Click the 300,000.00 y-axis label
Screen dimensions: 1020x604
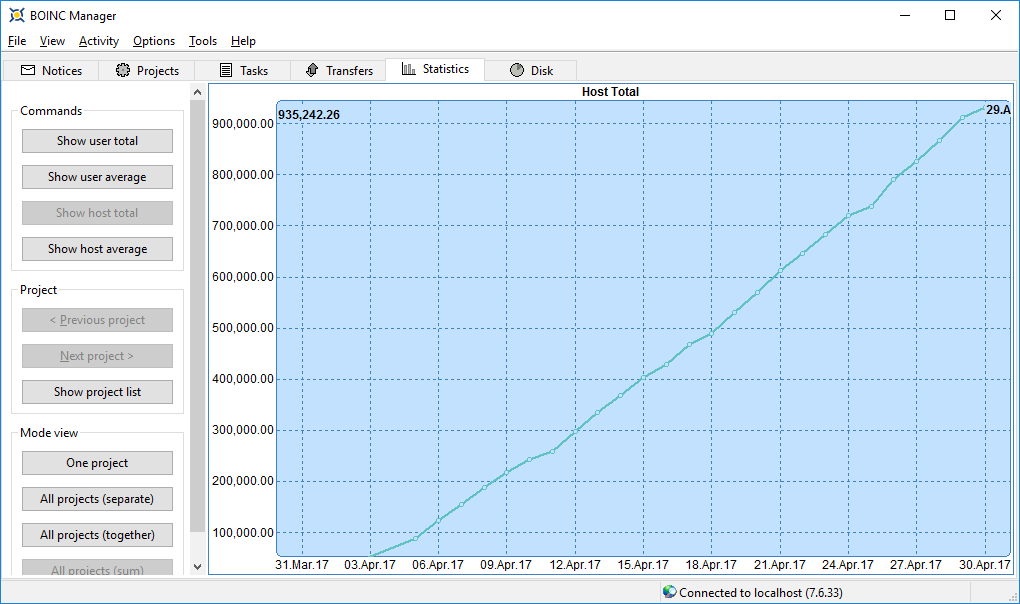[243, 430]
